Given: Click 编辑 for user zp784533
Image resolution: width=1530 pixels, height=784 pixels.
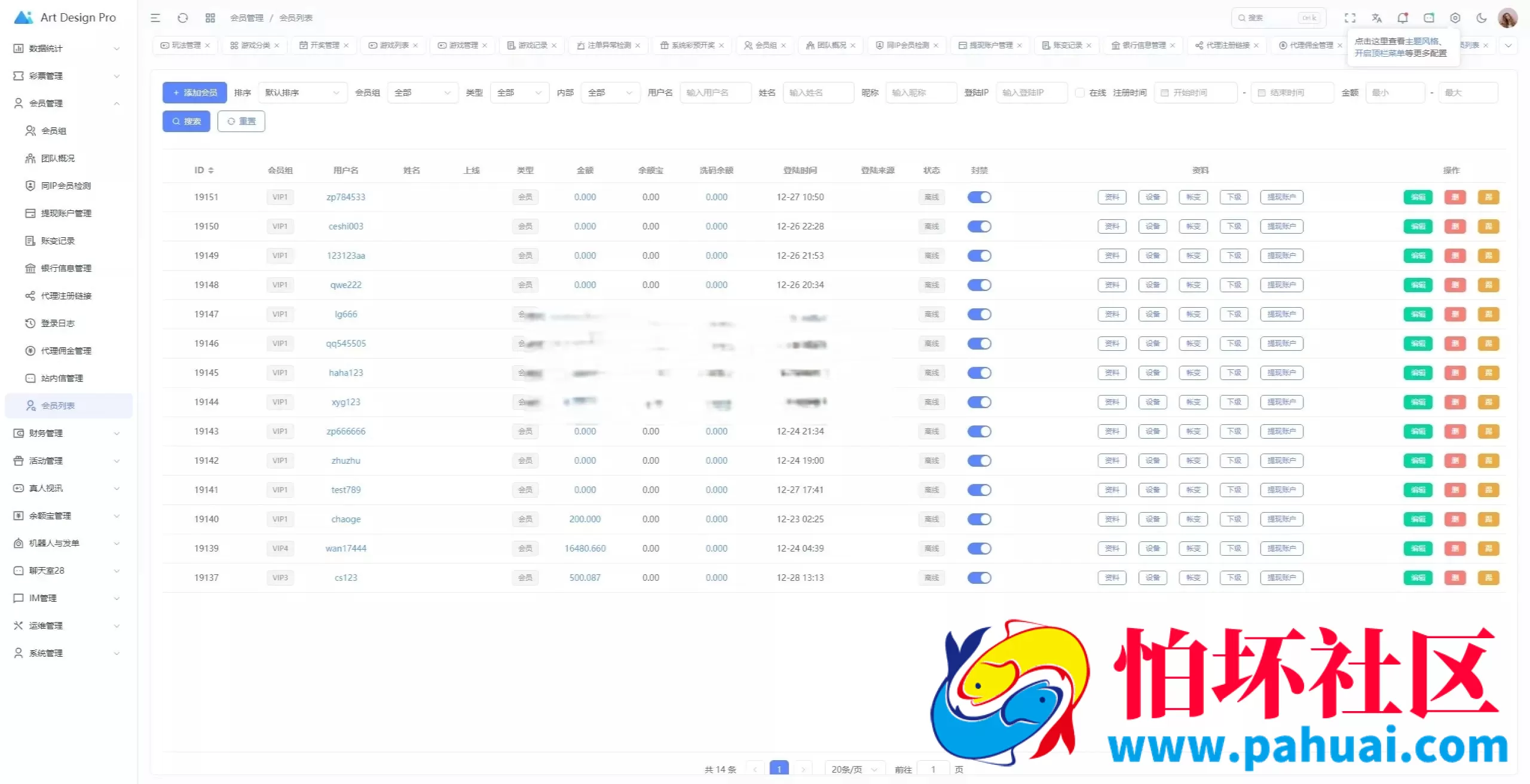Looking at the screenshot, I should coord(1418,197).
